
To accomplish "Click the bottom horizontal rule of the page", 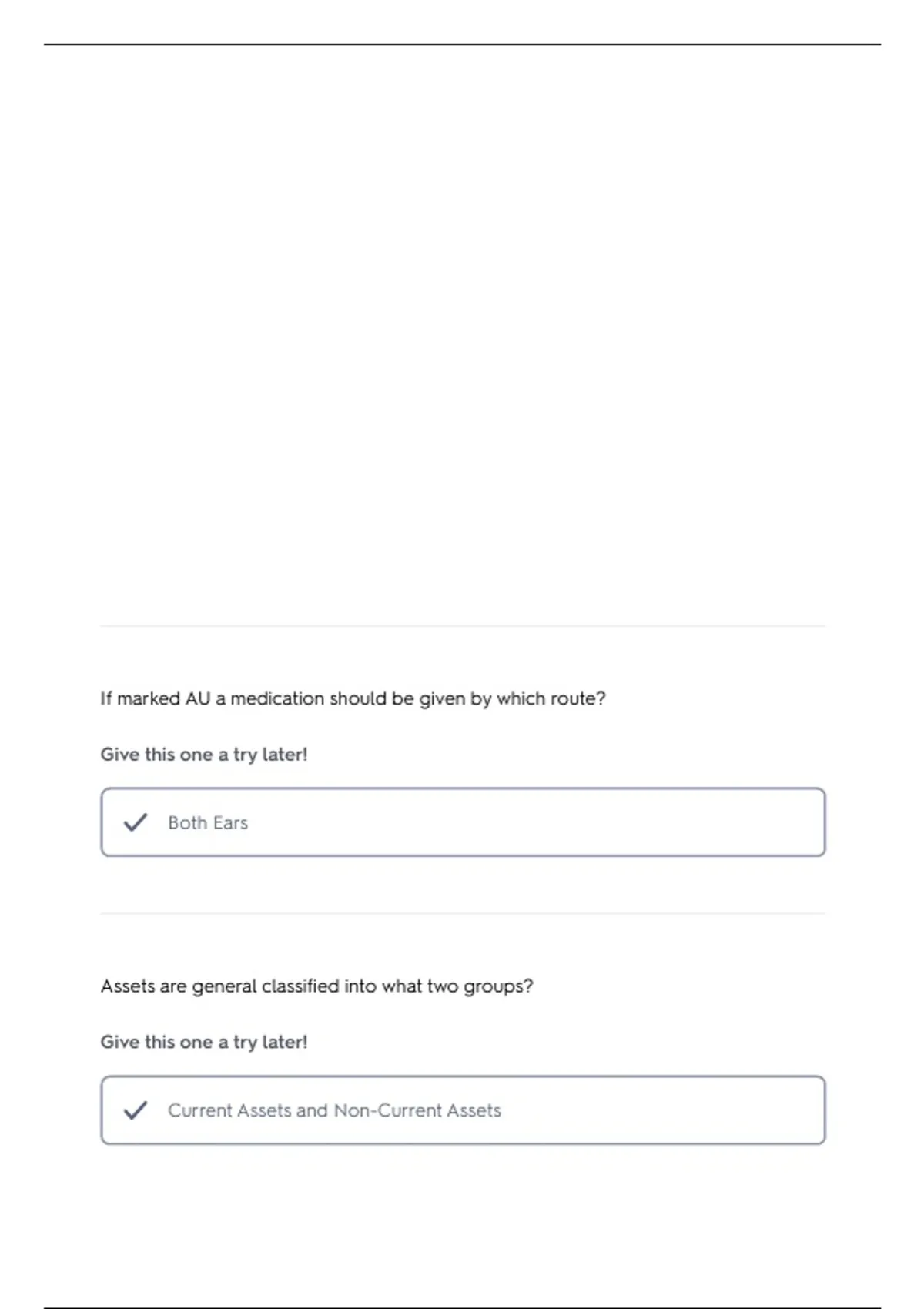I will coord(462,1307).
